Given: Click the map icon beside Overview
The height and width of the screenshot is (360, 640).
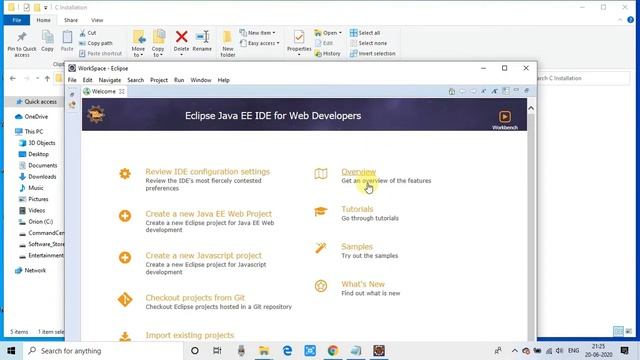Looking at the screenshot, I should (321, 173).
